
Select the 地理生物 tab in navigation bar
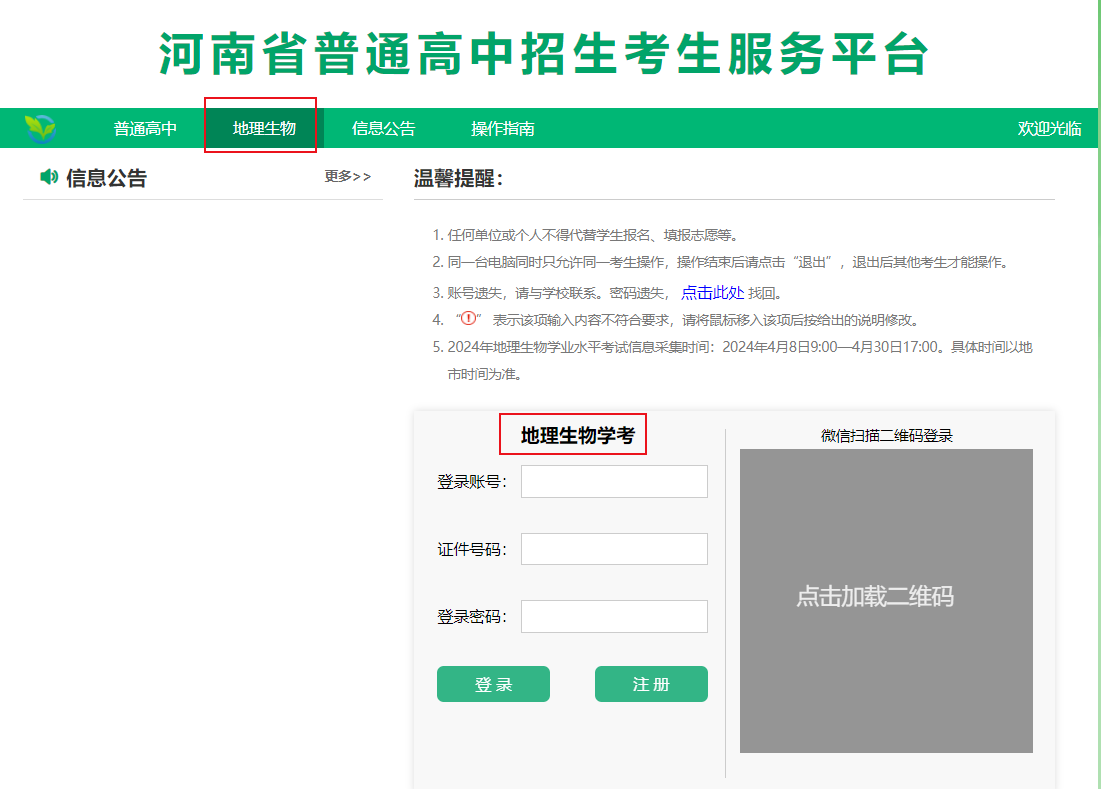tap(264, 128)
